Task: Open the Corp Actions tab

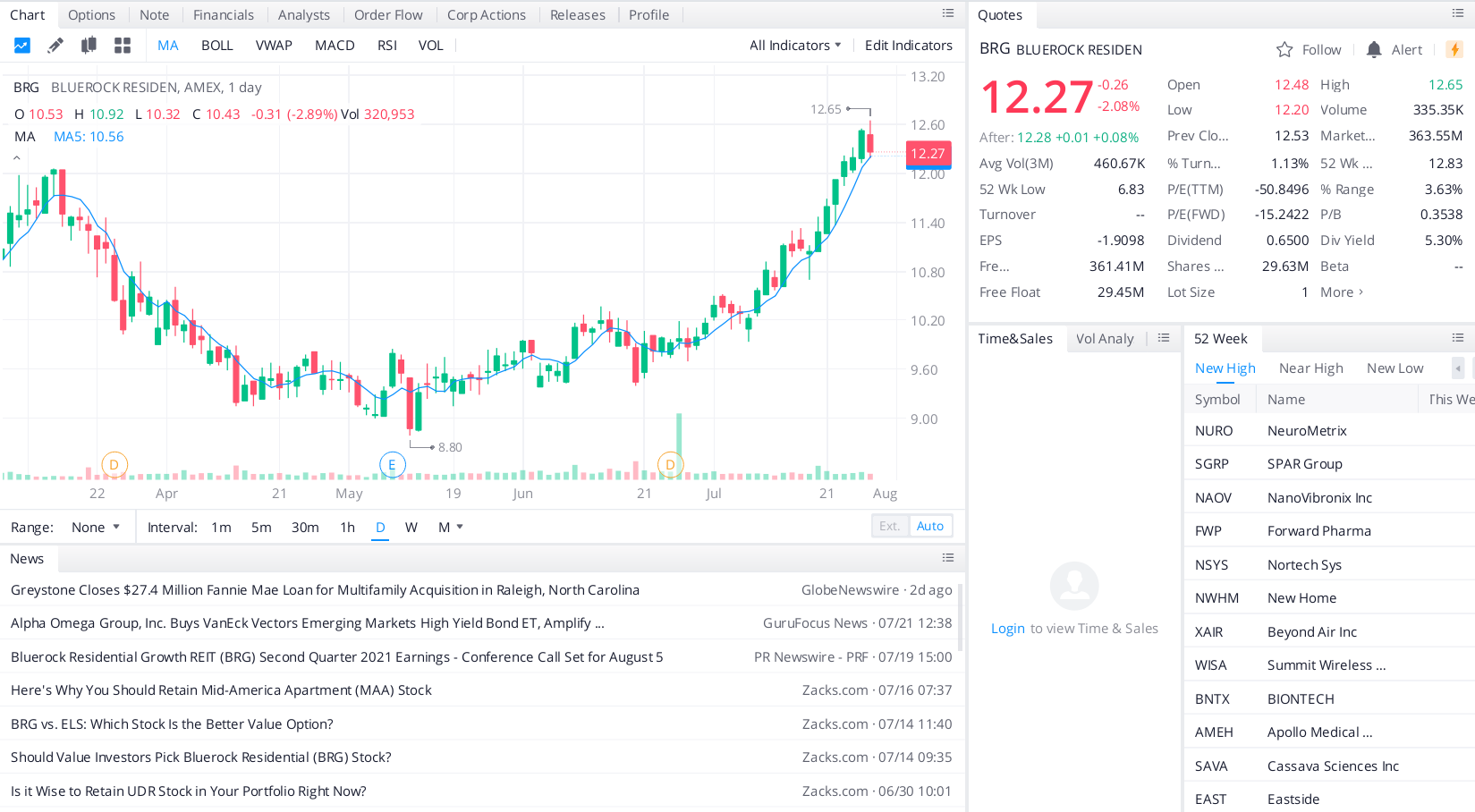Action: click(x=487, y=15)
